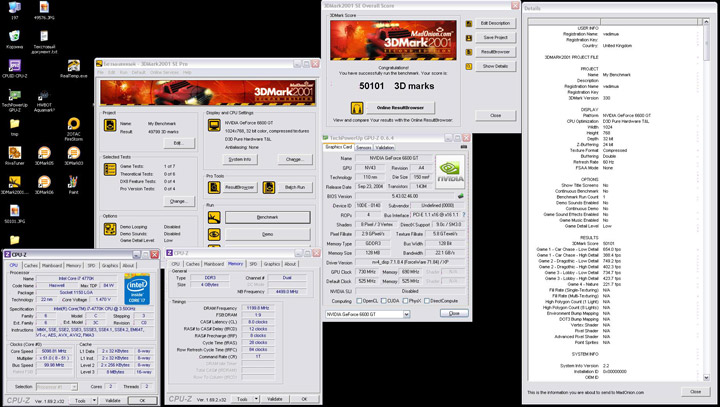Click the Batch Run icon in Pro Tools
720x407 pixels.
269,187
